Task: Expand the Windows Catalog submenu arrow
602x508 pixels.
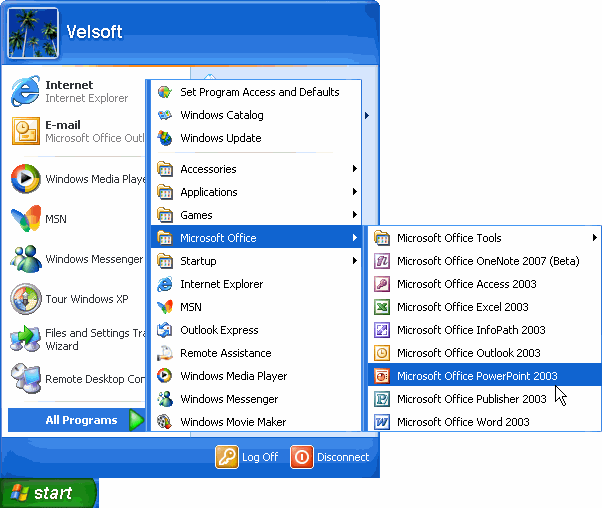Action: (367, 115)
